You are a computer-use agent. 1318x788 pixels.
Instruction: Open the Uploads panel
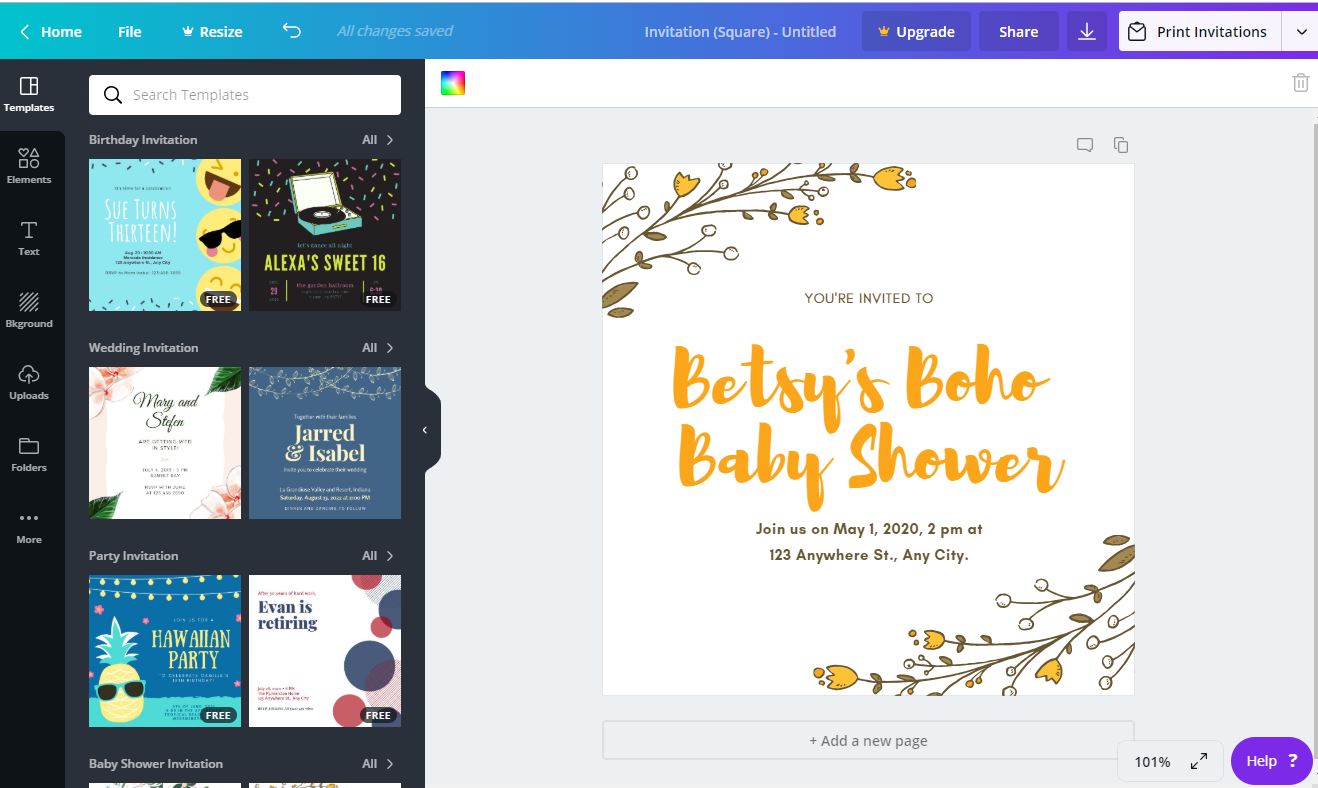(29, 382)
